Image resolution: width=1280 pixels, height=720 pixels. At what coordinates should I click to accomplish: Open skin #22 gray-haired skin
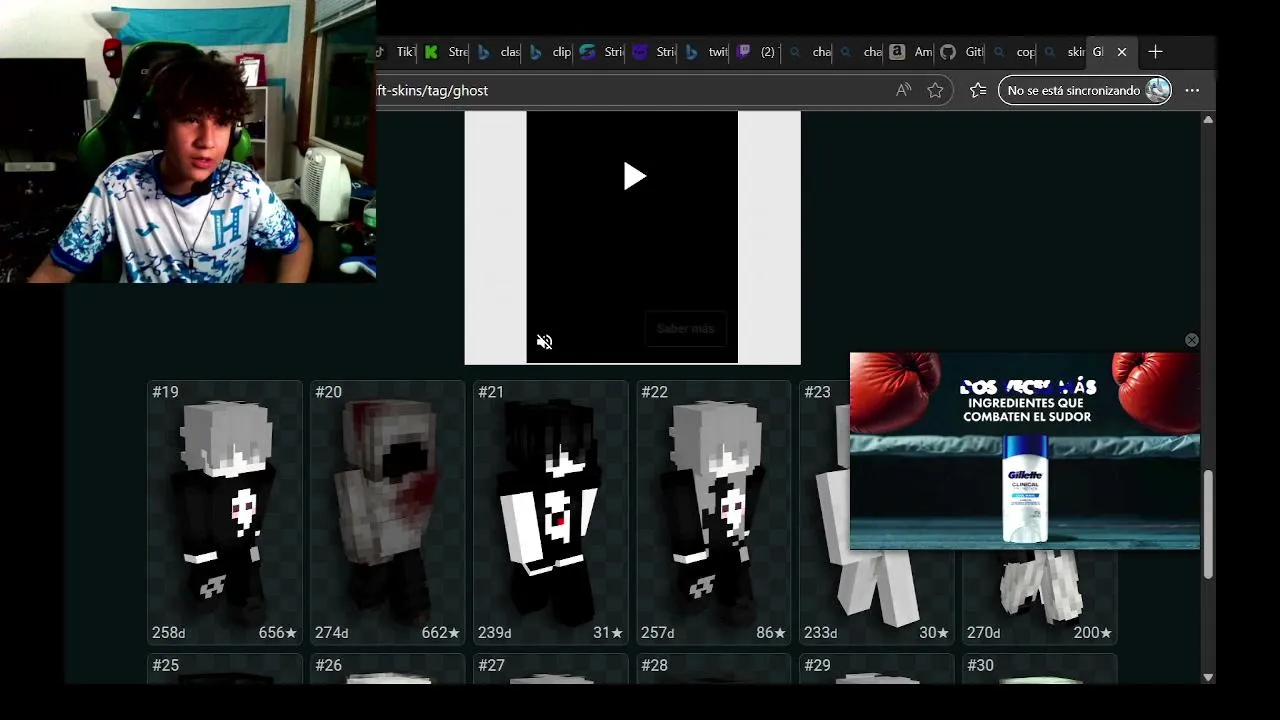click(x=714, y=513)
